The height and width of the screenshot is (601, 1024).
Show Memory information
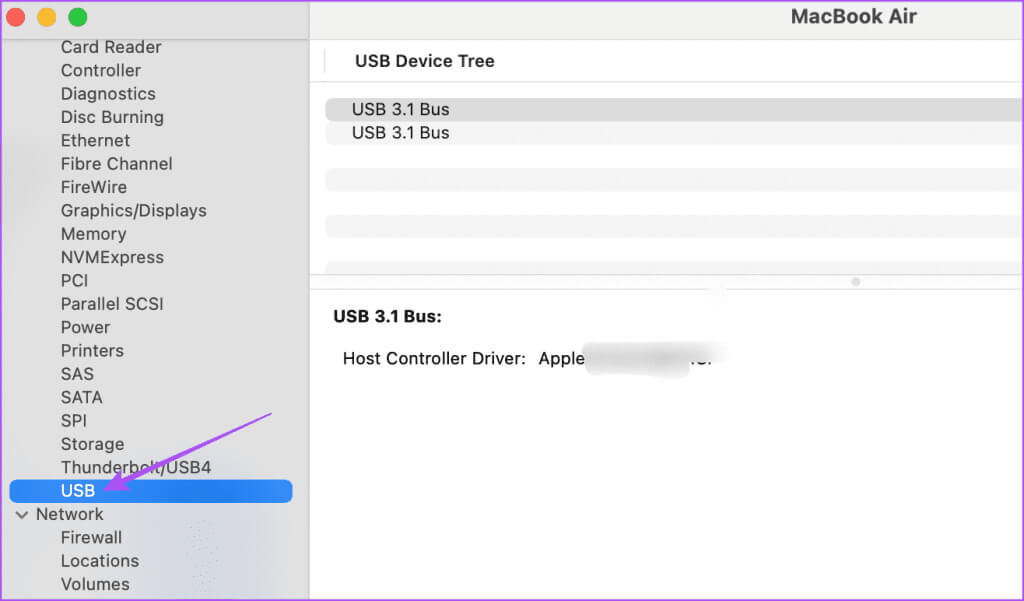(93, 234)
